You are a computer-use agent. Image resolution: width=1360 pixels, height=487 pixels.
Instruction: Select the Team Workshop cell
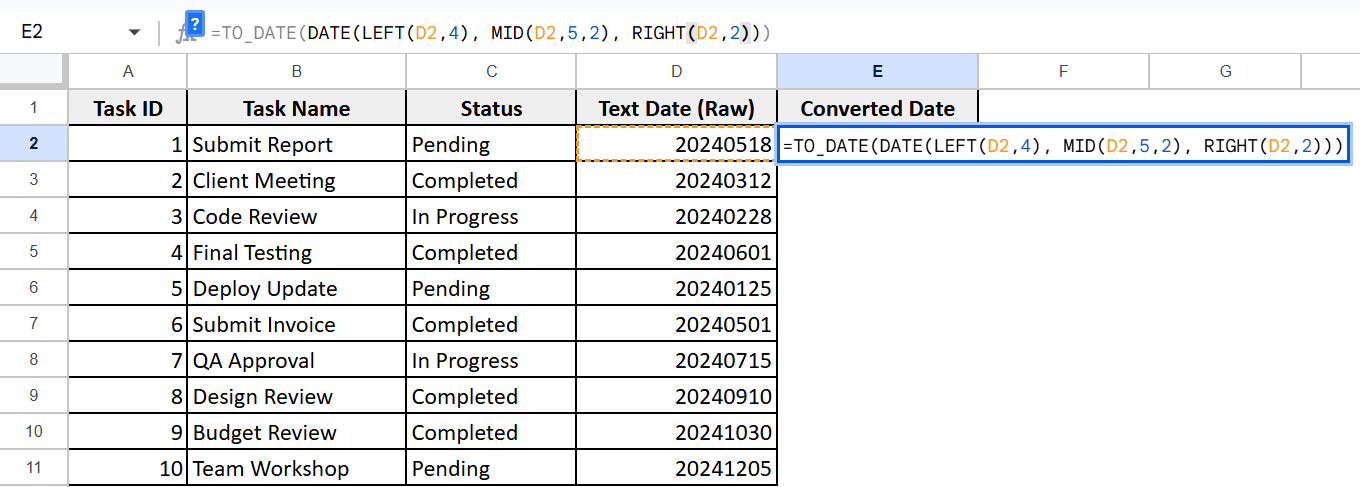pyautogui.click(x=297, y=468)
